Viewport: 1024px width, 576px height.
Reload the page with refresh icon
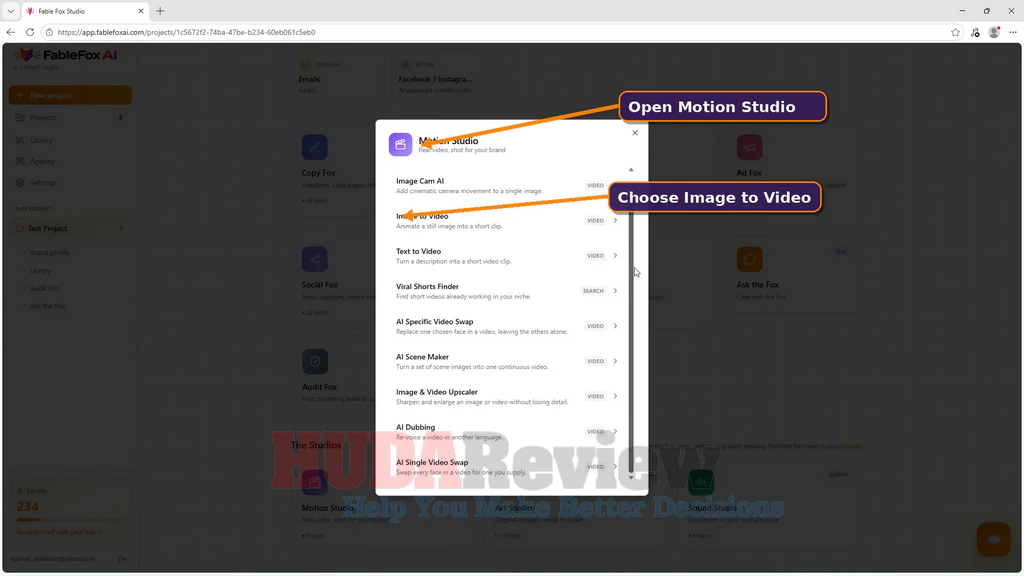tap(30, 32)
